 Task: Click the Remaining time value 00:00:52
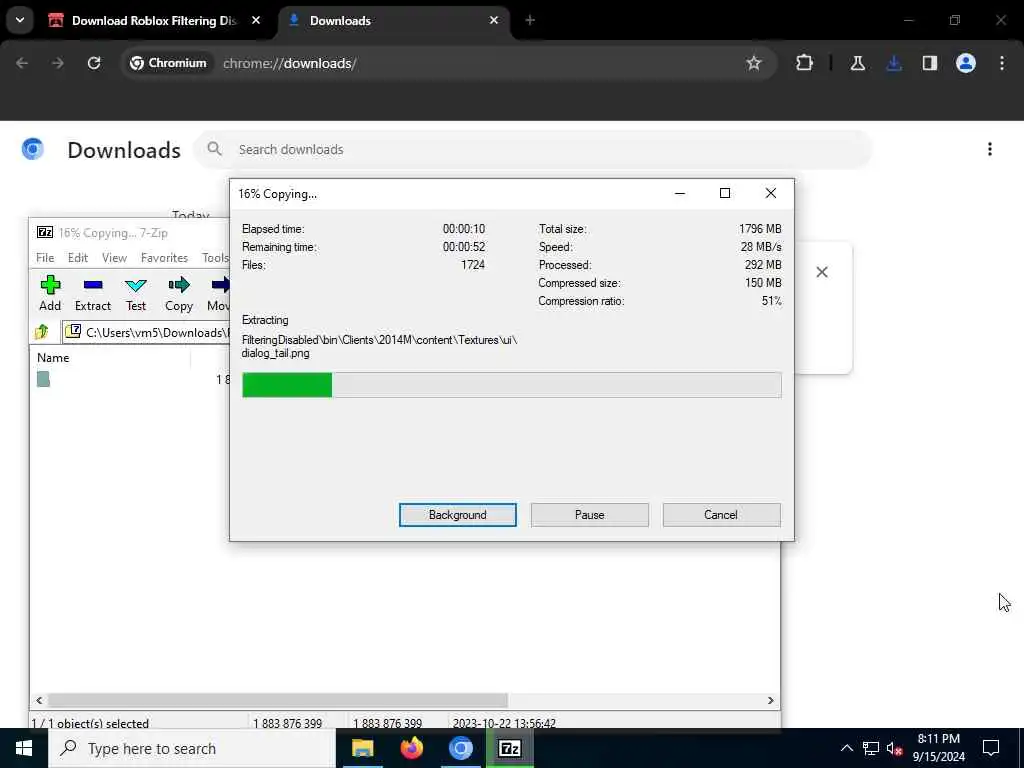pyautogui.click(x=464, y=247)
